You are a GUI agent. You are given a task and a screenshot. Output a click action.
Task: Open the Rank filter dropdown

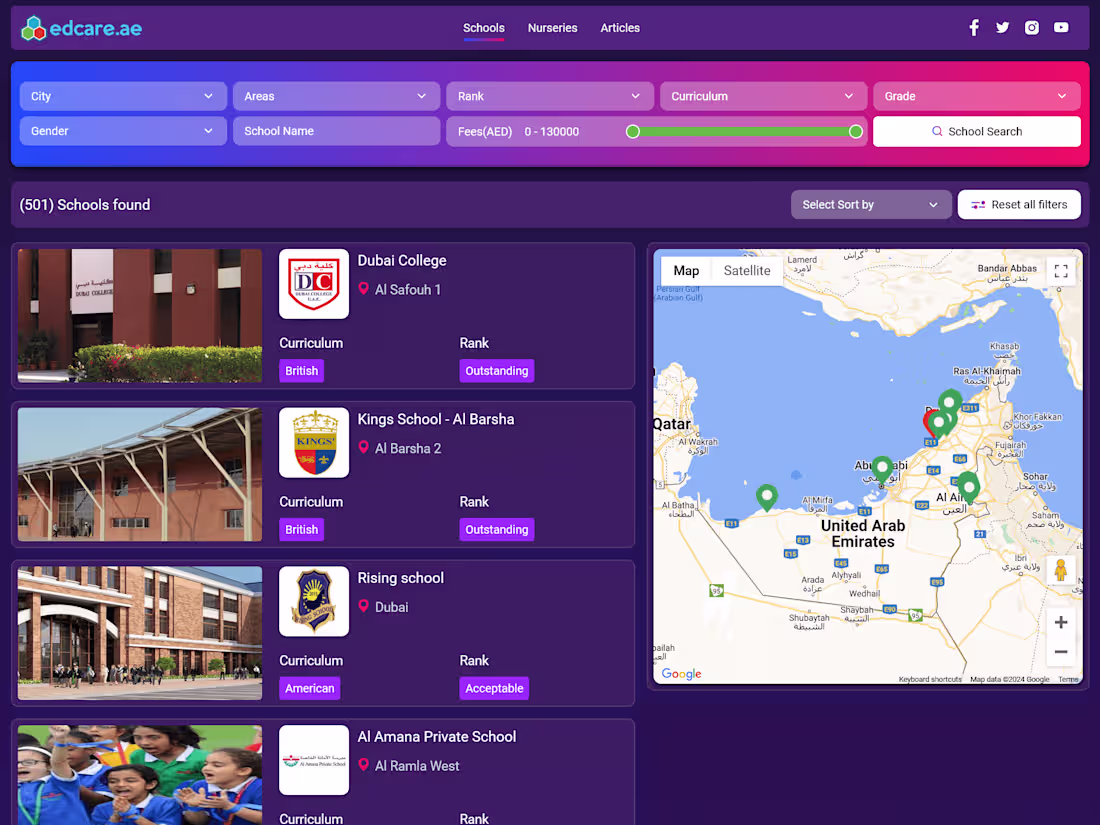coord(550,96)
